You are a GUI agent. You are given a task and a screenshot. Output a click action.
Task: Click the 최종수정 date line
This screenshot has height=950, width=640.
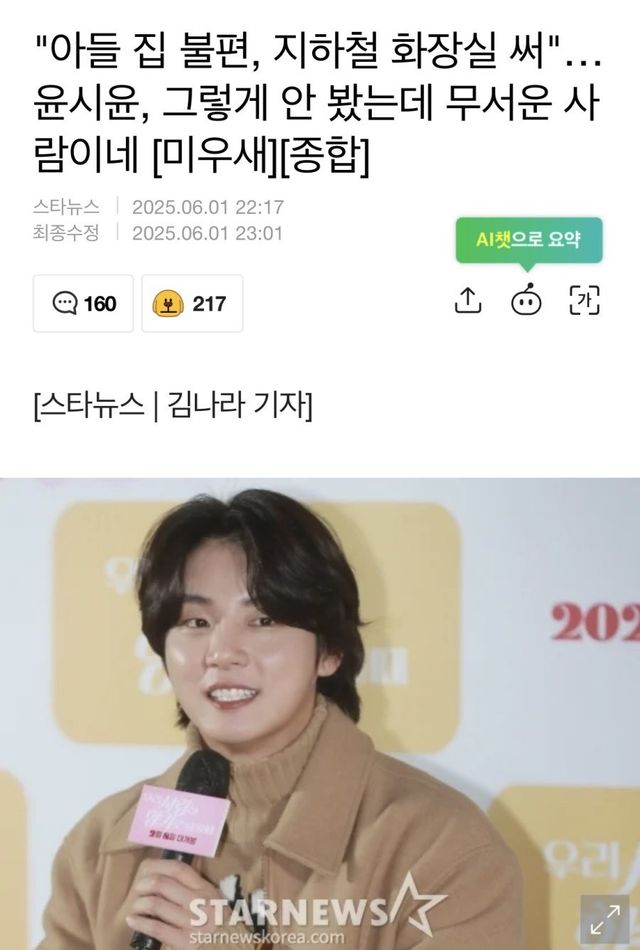pyautogui.click(x=158, y=233)
